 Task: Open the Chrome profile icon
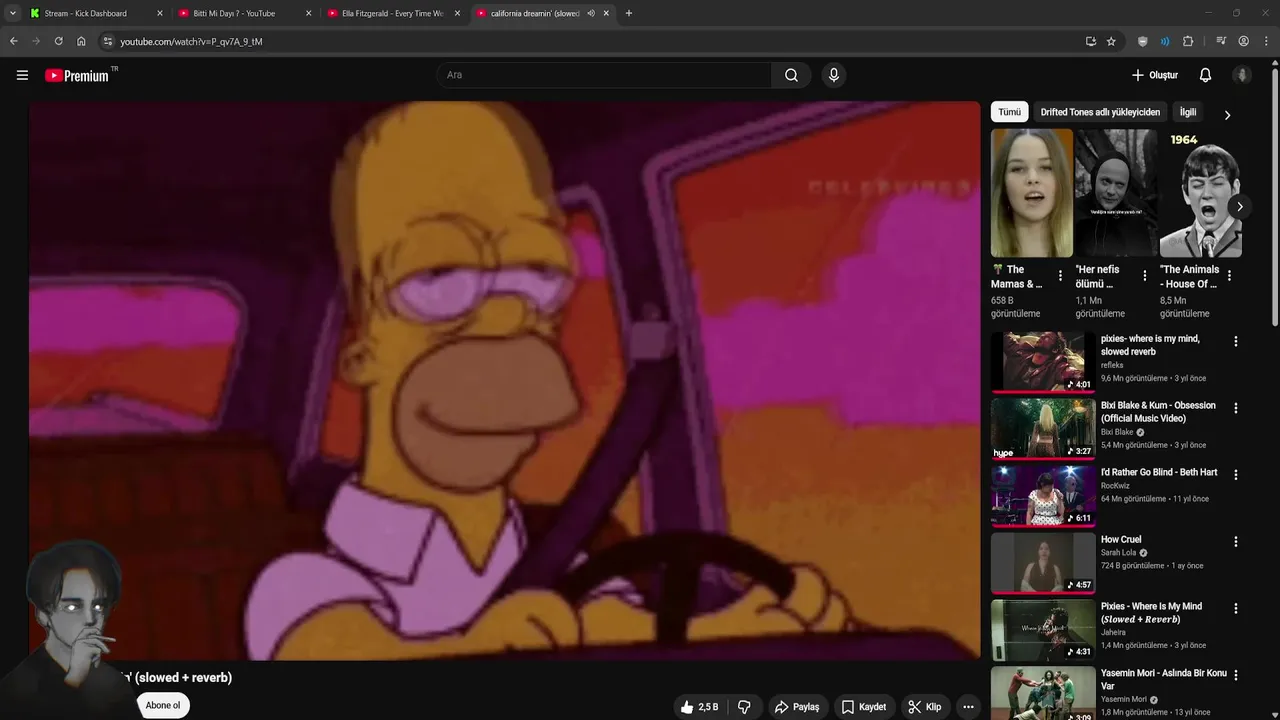point(1243,41)
